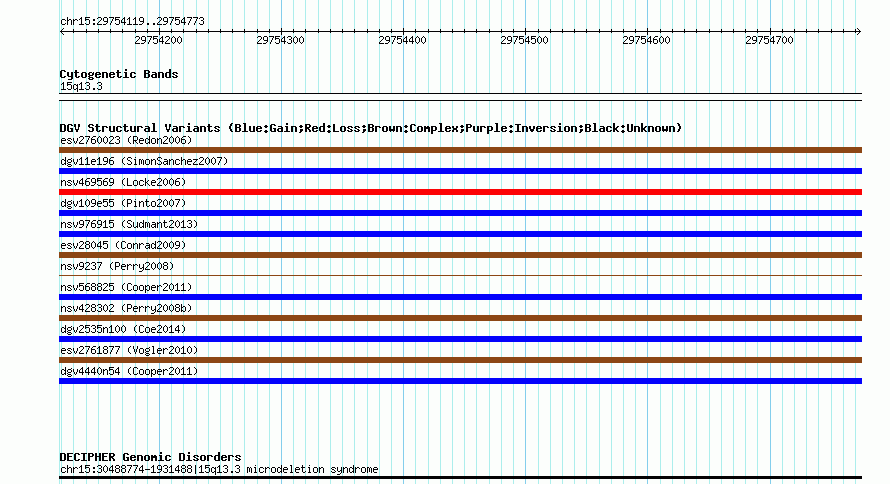
Task: Click the 15q13.3 band label
Action: click(x=81, y=86)
